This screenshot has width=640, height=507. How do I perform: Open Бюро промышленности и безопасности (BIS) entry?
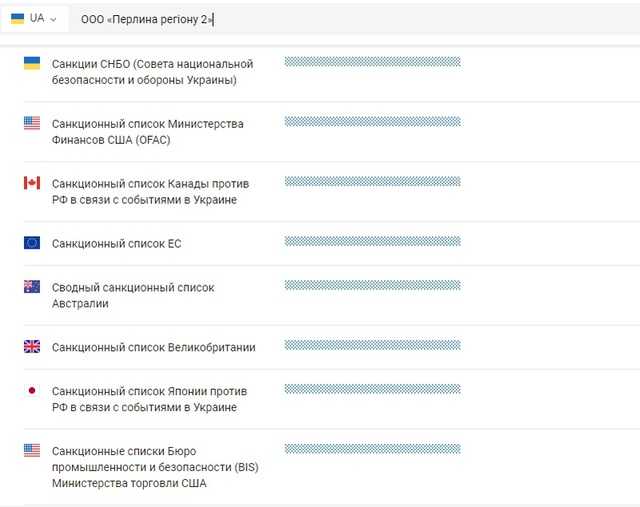155,467
